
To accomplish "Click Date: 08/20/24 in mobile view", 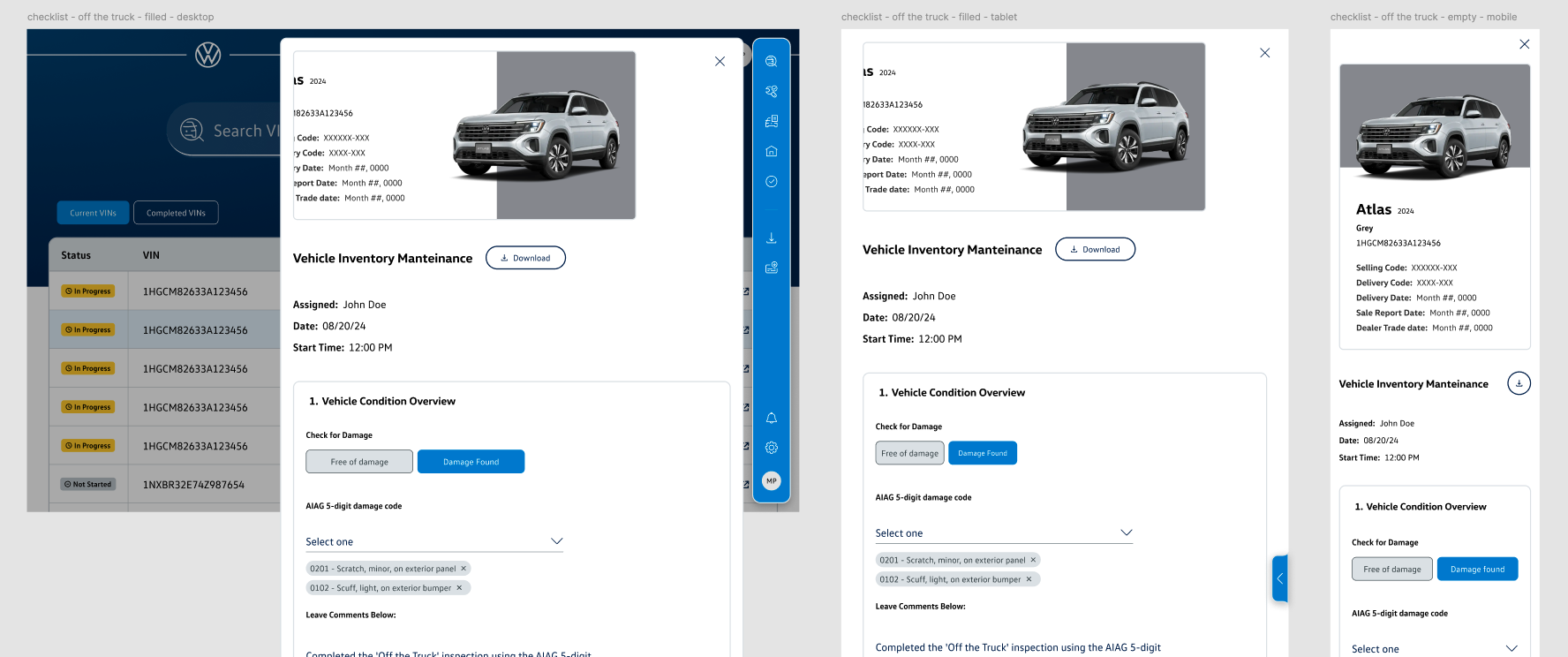I will [x=1368, y=441].
